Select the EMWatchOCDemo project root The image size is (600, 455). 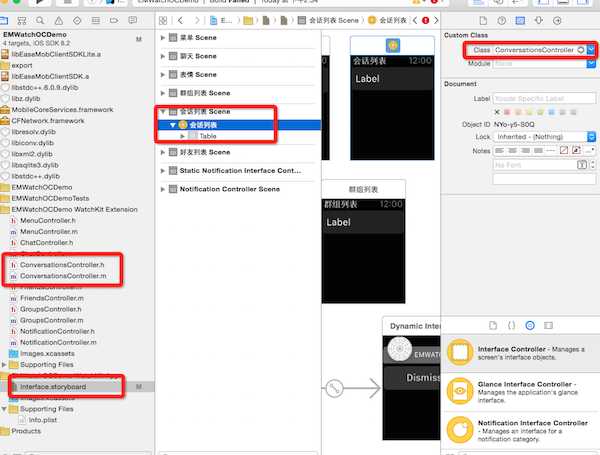(34, 34)
